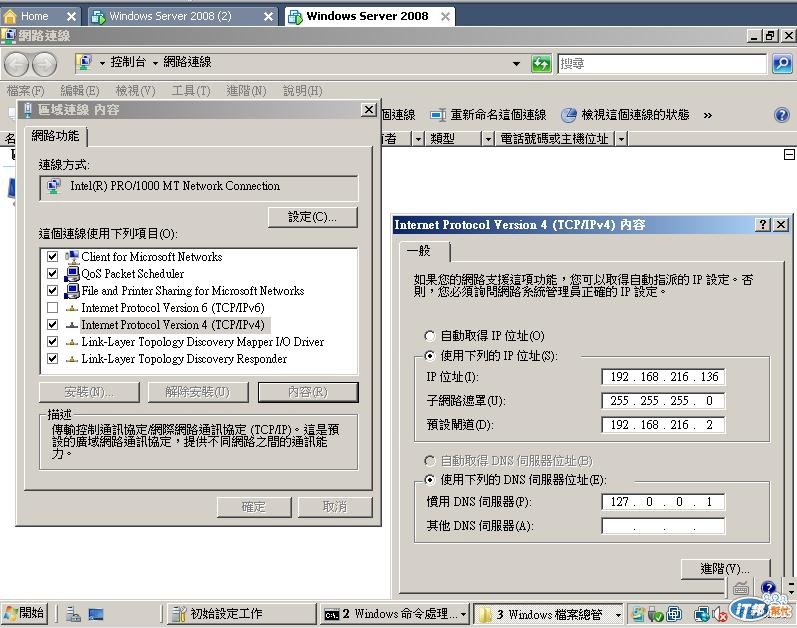Open the 說明(H) menu

[302, 91]
